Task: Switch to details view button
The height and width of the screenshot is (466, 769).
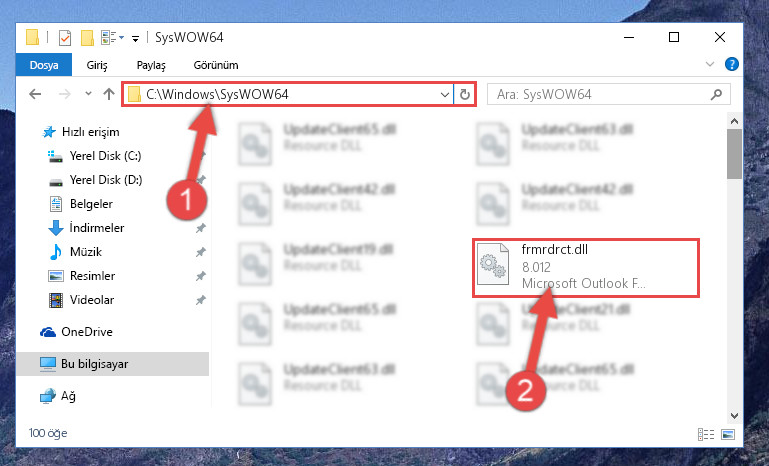Action: click(706, 434)
